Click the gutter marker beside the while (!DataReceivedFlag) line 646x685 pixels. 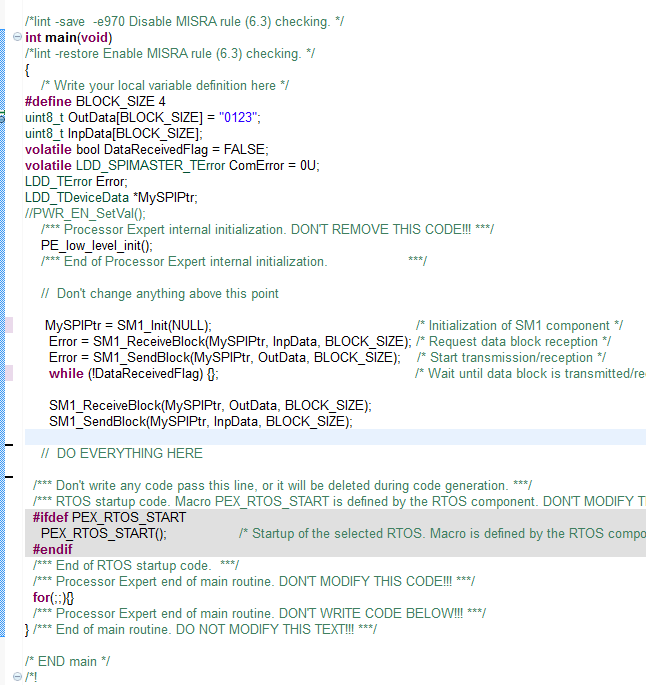9,374
